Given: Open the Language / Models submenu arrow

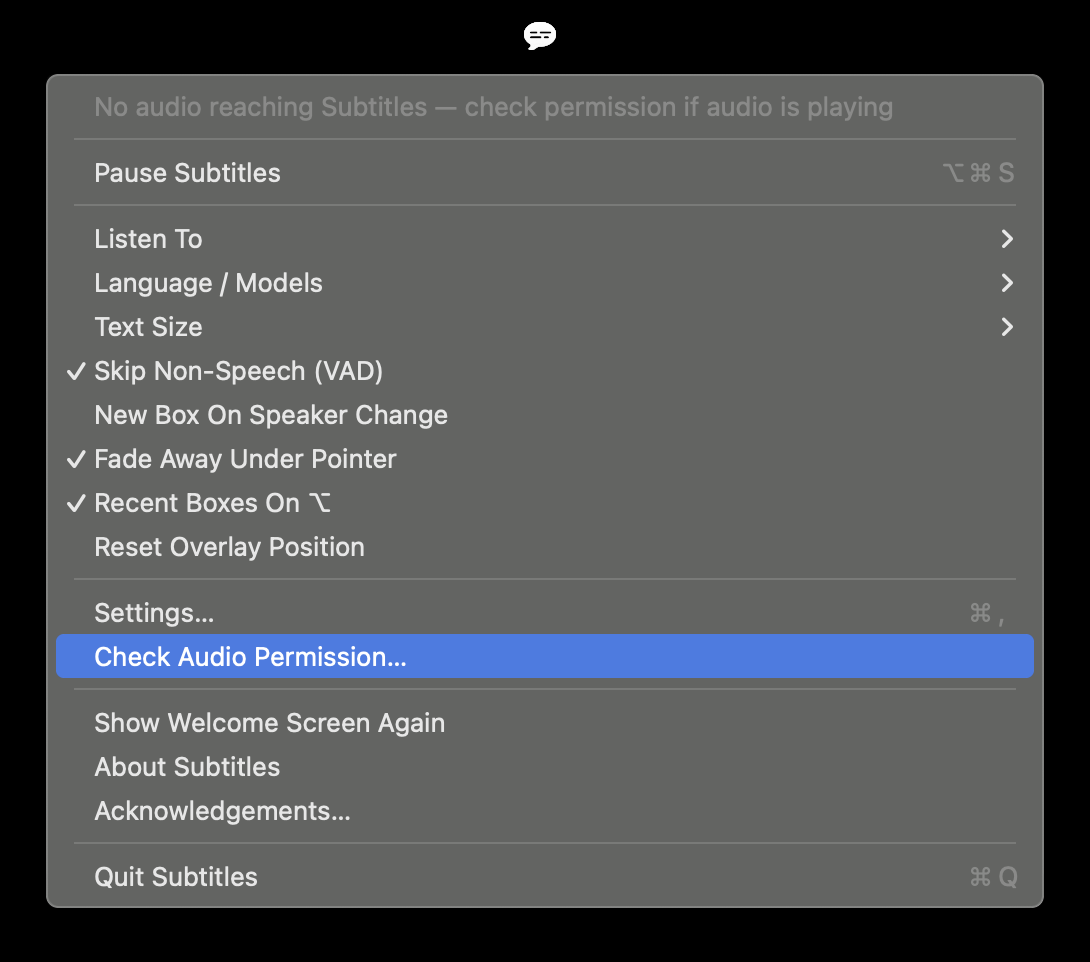Looking at the screenshot, I should [1007, 283].
